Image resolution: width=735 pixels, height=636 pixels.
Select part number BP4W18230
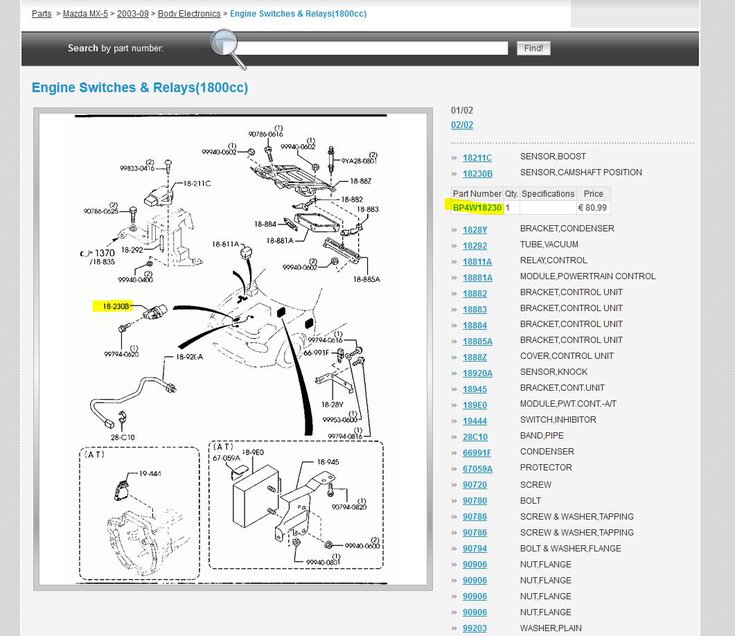coord(477,208)
